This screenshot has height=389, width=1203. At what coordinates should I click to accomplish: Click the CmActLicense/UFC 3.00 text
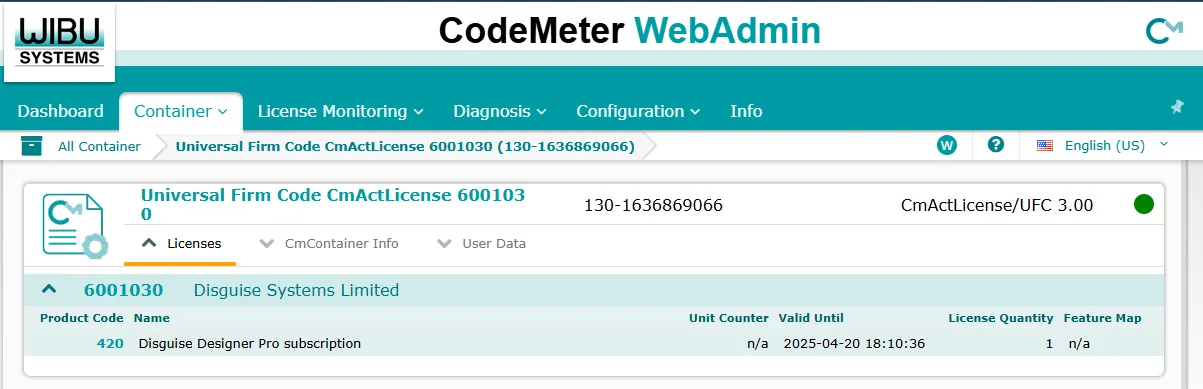pyautogui.click(x=997, y=206)
